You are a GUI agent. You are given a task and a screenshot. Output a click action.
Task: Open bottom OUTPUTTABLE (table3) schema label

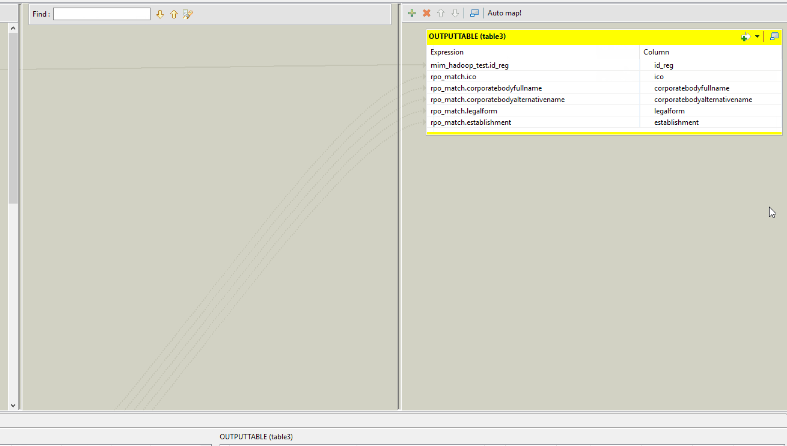tap(256, 437)
